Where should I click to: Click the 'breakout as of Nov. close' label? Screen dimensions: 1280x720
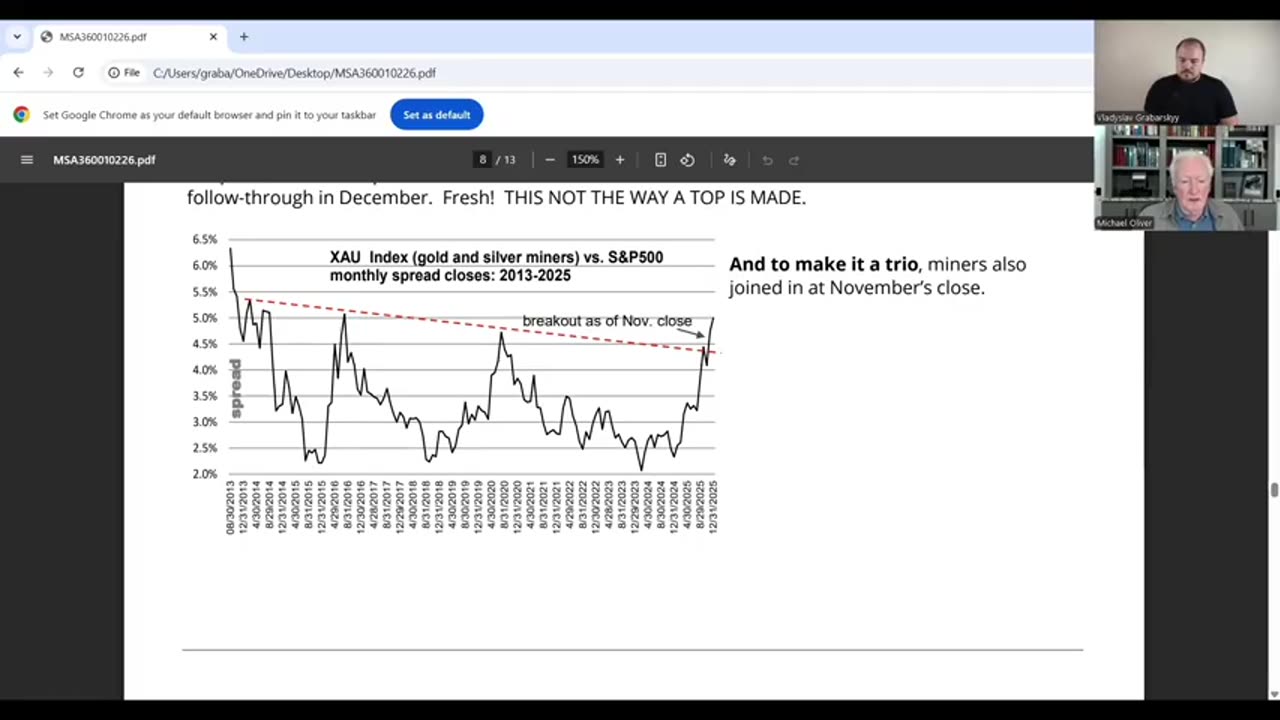pos(607,321)
